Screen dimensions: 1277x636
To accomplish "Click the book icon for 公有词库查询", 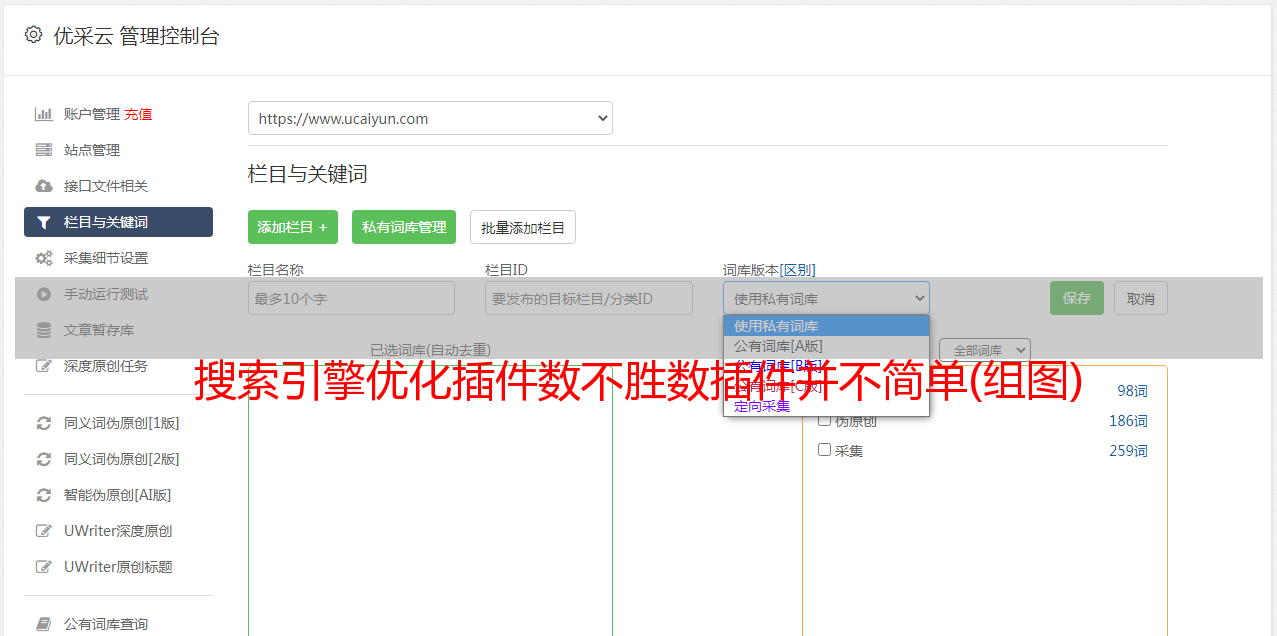I will (x=43, y=624).
